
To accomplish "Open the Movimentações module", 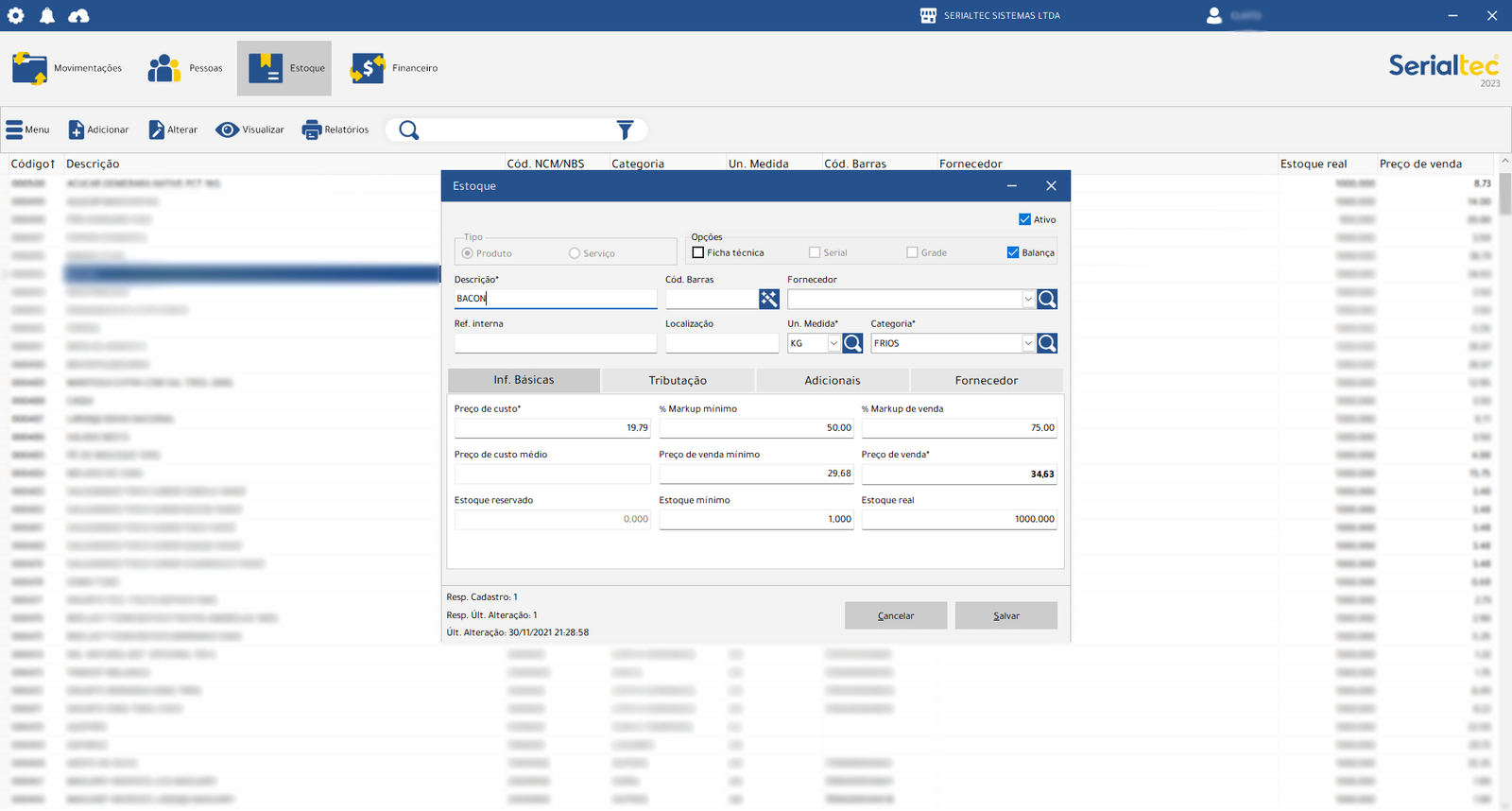I will [68, 68].
